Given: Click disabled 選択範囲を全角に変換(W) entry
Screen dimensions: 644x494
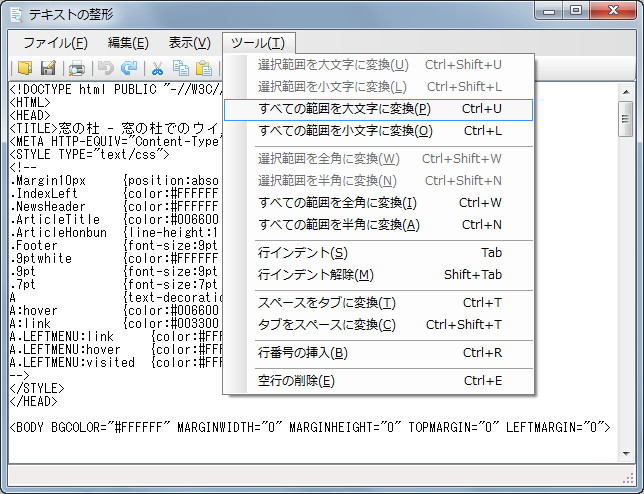Looking at the screenshot, I should point(378,159).
